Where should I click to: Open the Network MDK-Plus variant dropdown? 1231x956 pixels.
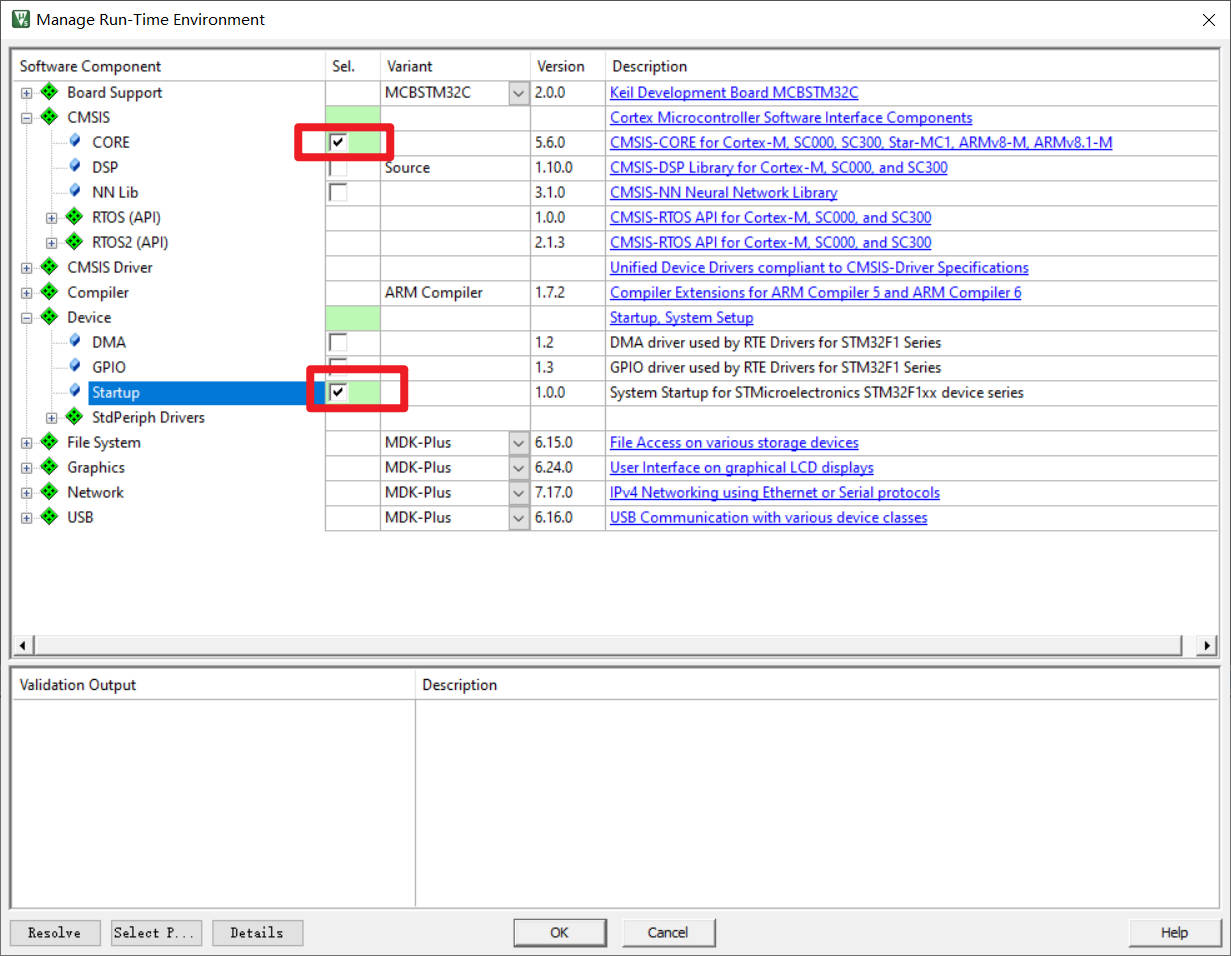pos(519,493)
